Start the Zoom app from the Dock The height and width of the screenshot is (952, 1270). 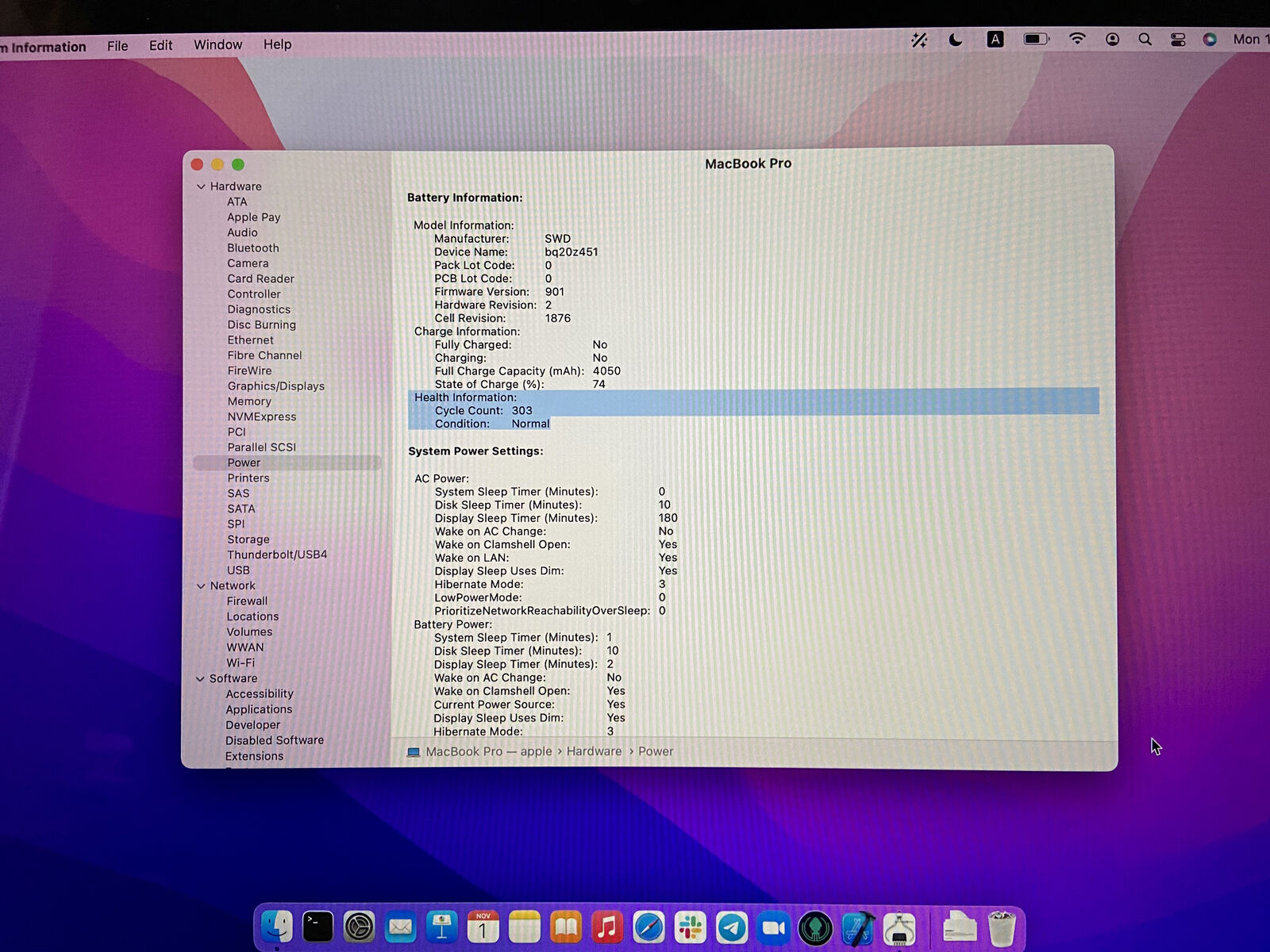point(774,927)
